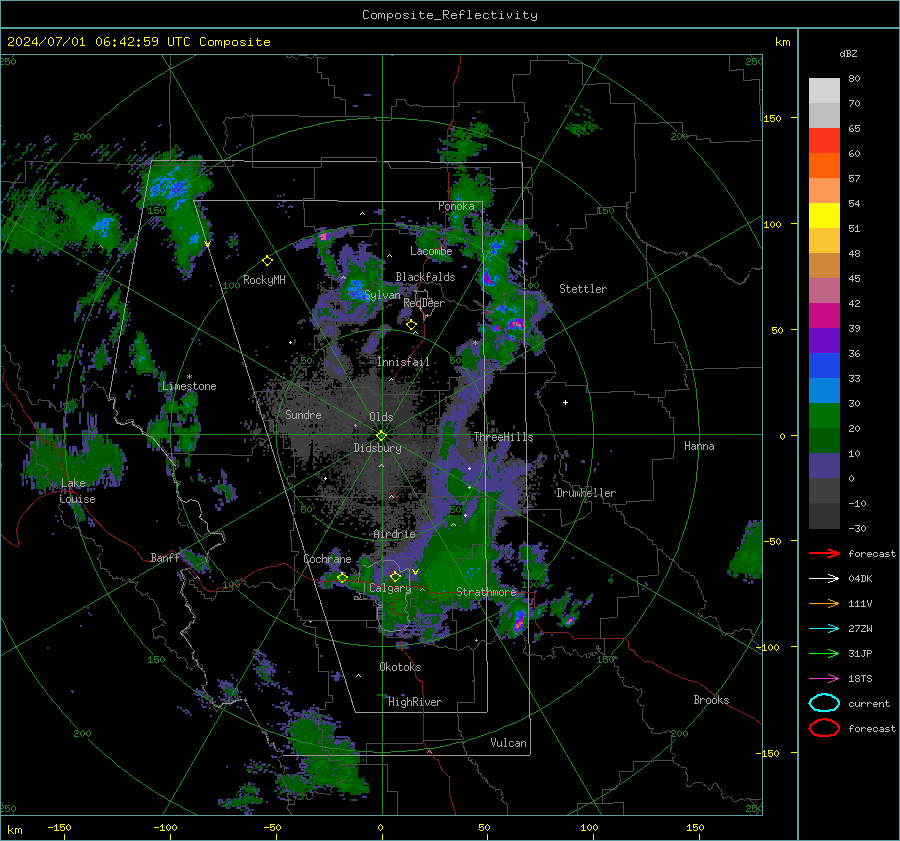
Task: Click the white plus marker west of Hanna
Action: (x=565, y=402)
